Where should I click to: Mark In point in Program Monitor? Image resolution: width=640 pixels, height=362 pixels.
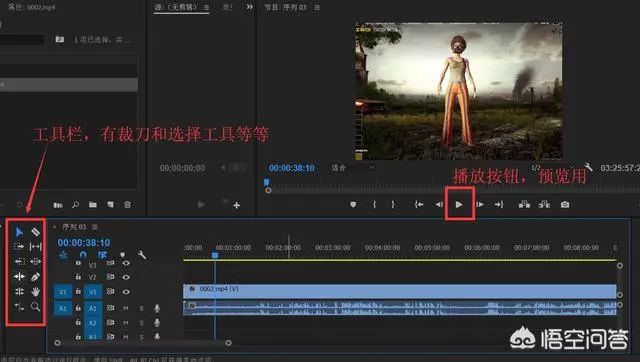pos(374,204)
